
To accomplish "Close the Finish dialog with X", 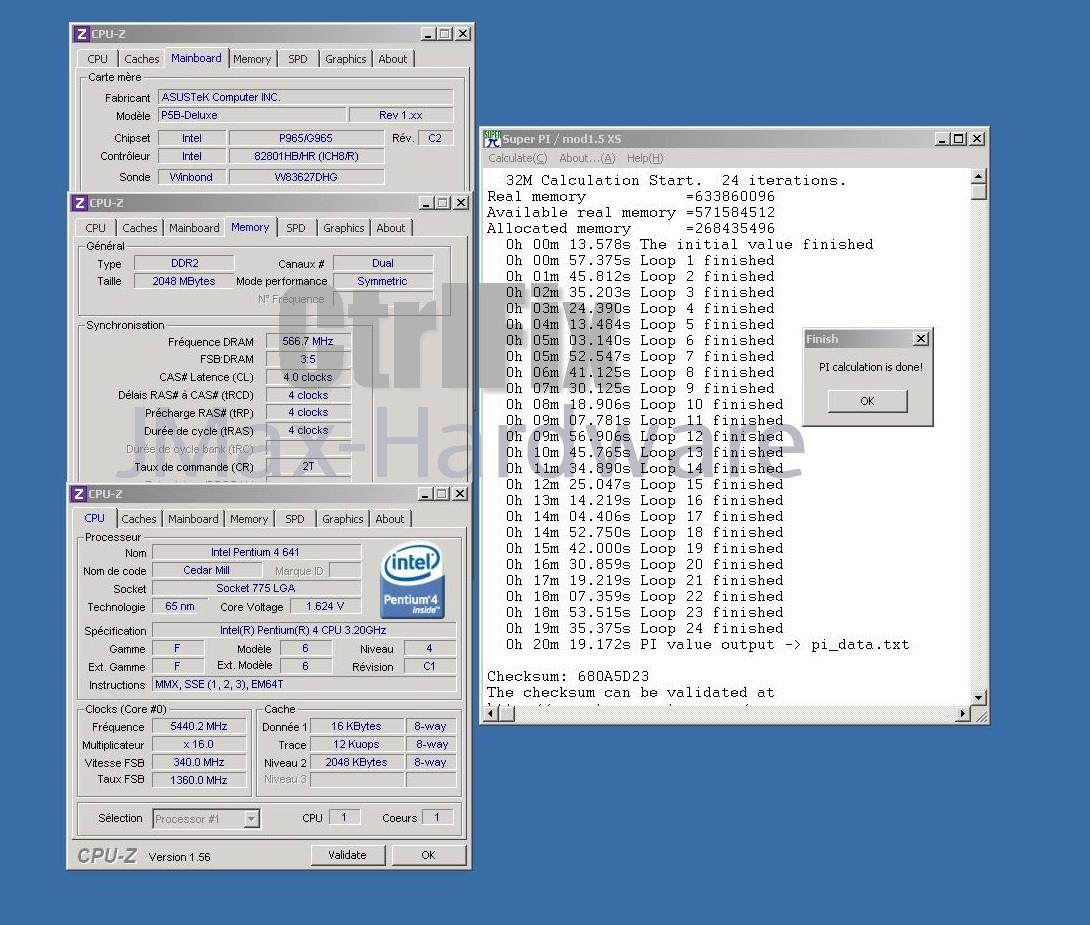I will (x=920, y=338).
